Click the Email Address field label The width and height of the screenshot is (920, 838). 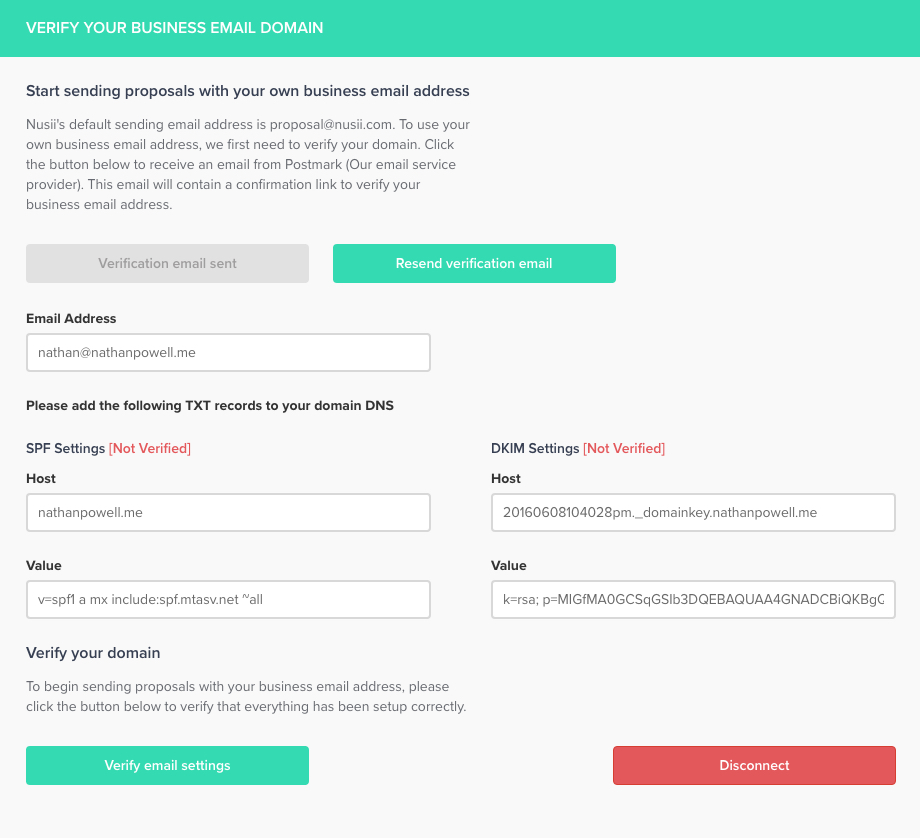pyautogui.click(x=71, y=319)
